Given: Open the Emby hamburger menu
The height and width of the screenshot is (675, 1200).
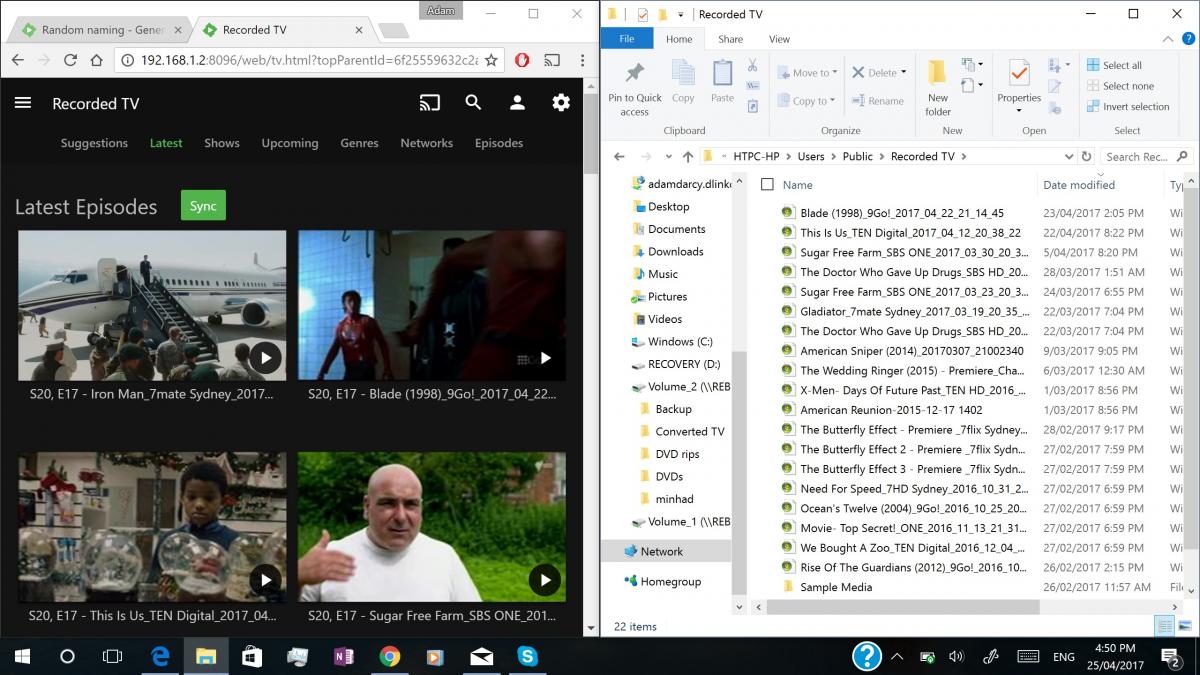Looking at the screenshot, I should pos(23,103).
